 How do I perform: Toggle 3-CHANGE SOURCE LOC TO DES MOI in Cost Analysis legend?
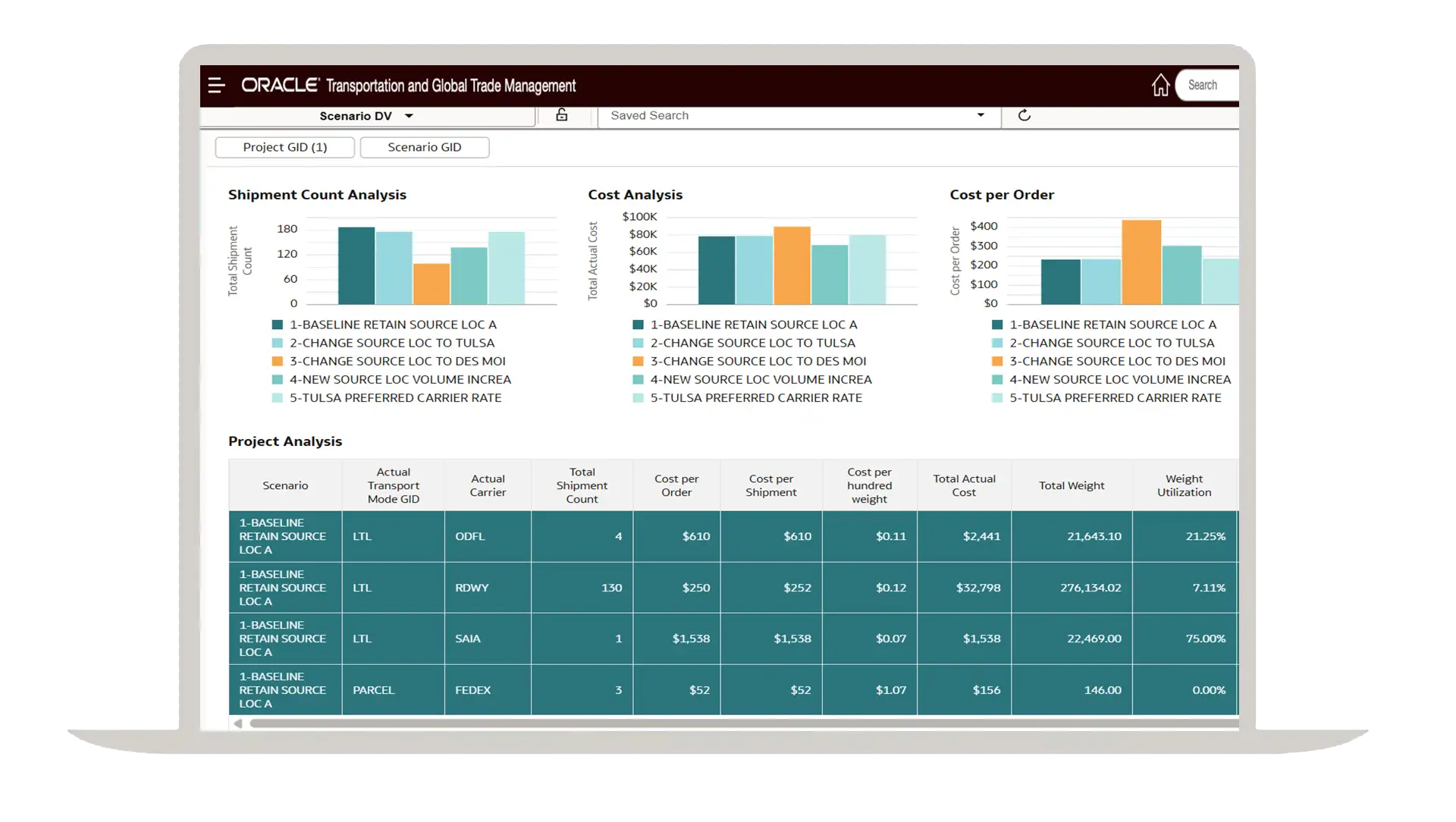pos(758,362)
